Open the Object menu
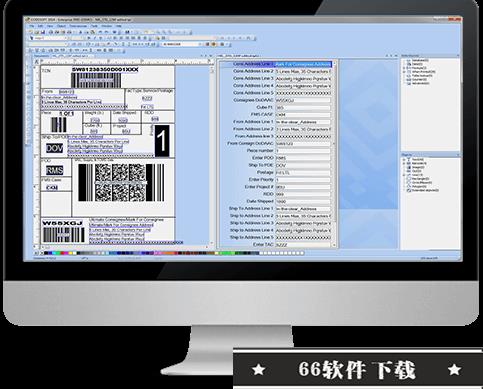Image resolution: width=483 pixels, height=389 pixels. [x=61, y=26]
